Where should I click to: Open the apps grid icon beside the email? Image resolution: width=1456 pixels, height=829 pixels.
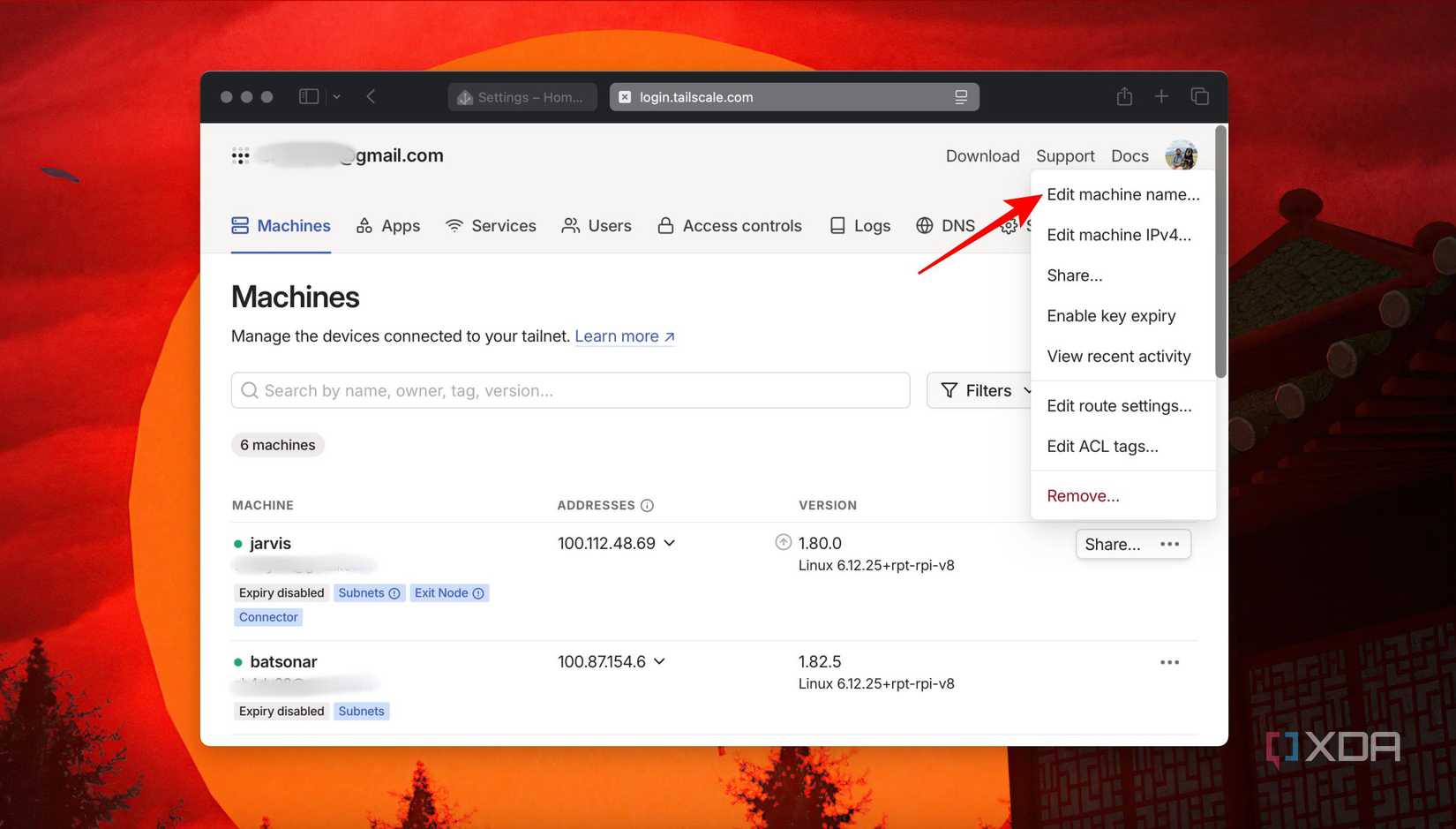pos(239,155)
